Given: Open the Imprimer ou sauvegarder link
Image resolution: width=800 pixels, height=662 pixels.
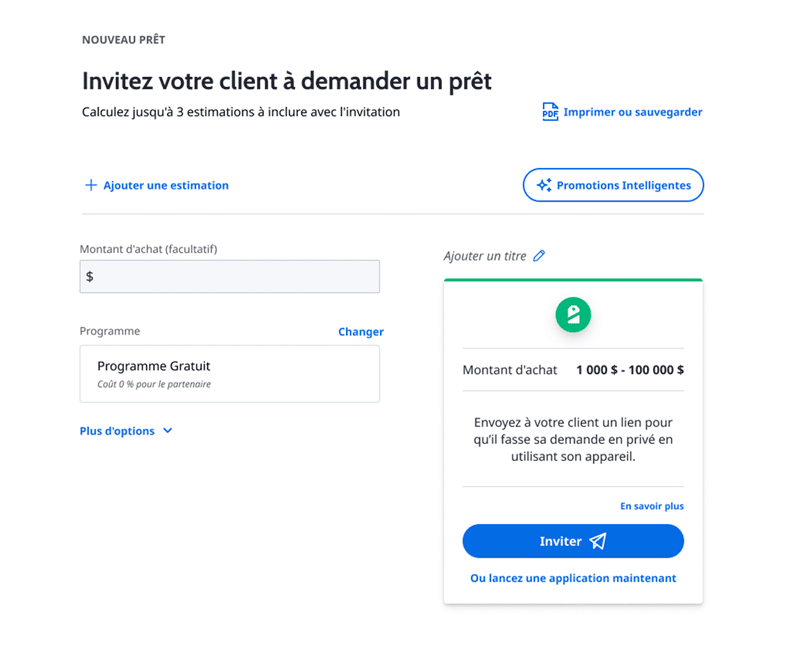Looking at the screenshot, I should pos(632,112).
